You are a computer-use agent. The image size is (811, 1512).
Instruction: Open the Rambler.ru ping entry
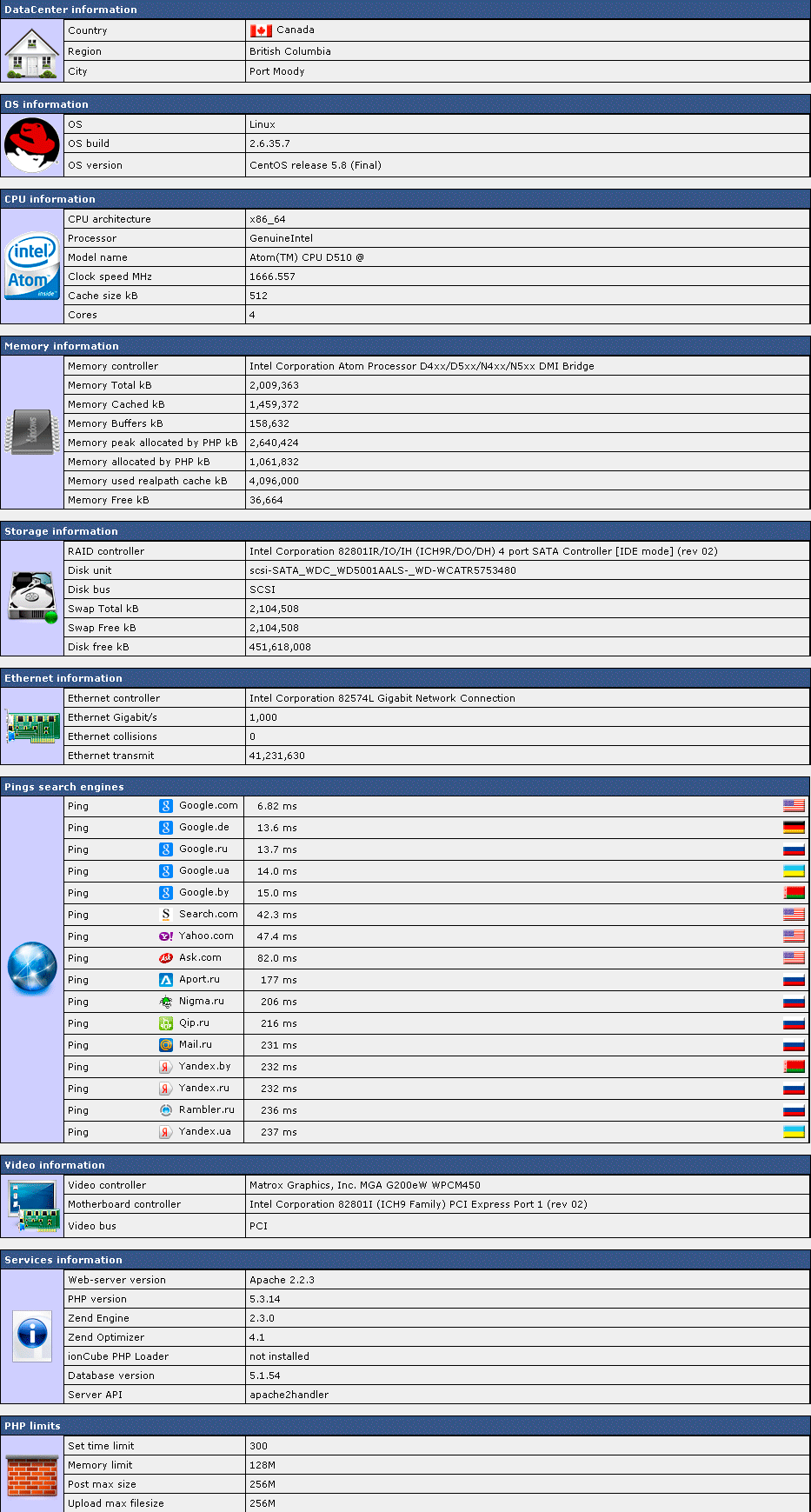tap(206, 1110)
